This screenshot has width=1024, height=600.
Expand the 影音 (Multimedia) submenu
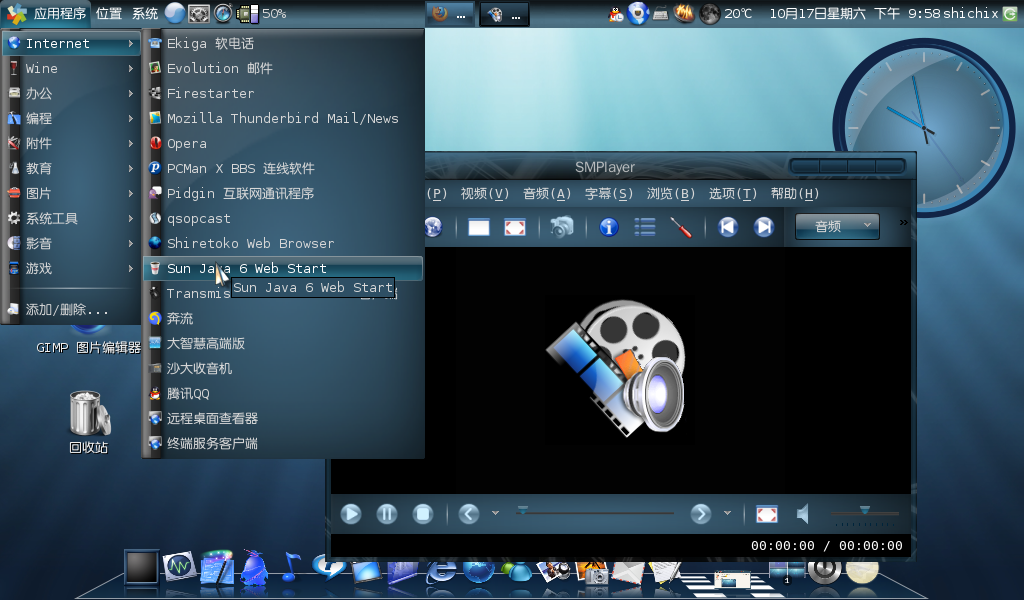71,243
